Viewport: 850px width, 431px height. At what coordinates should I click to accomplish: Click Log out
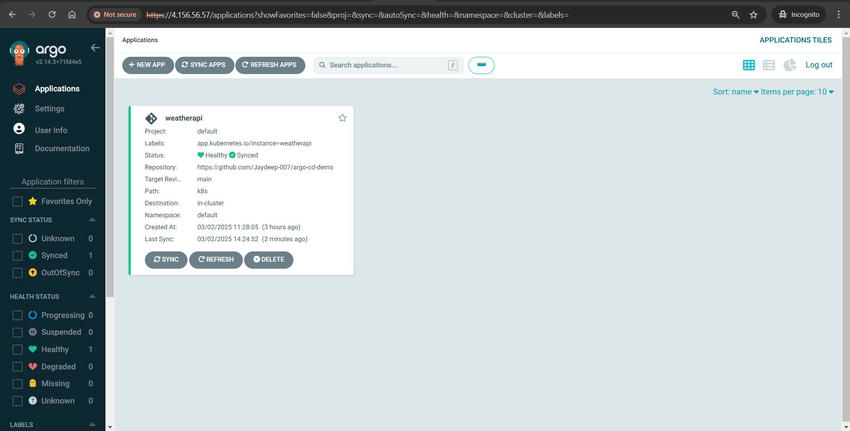[x=819, y=65]
